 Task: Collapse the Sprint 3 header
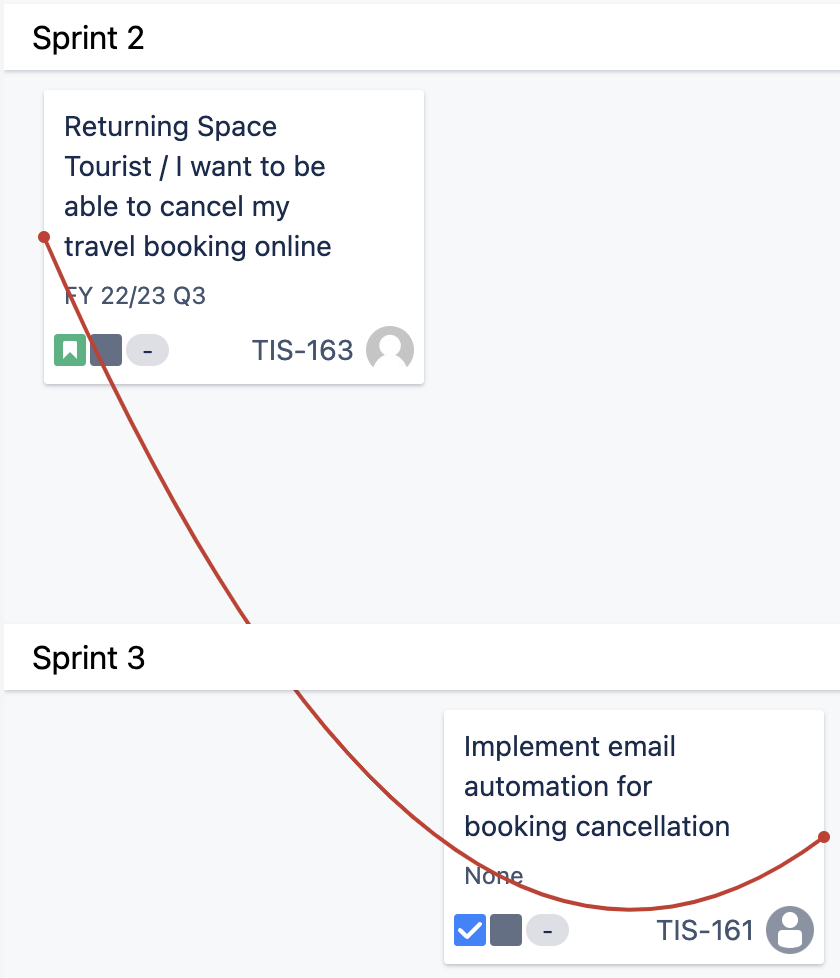point(88,658)
